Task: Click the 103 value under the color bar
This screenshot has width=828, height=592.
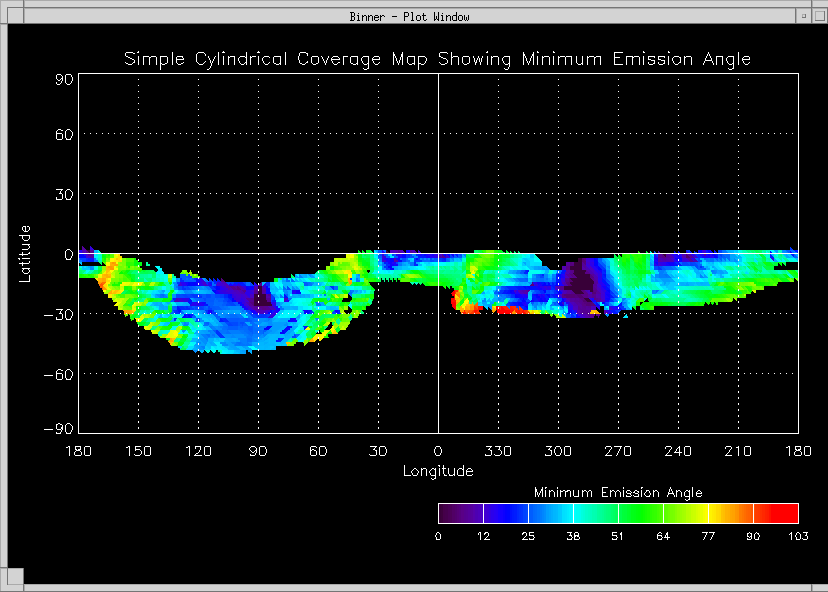Action: (x=797, y=537)
